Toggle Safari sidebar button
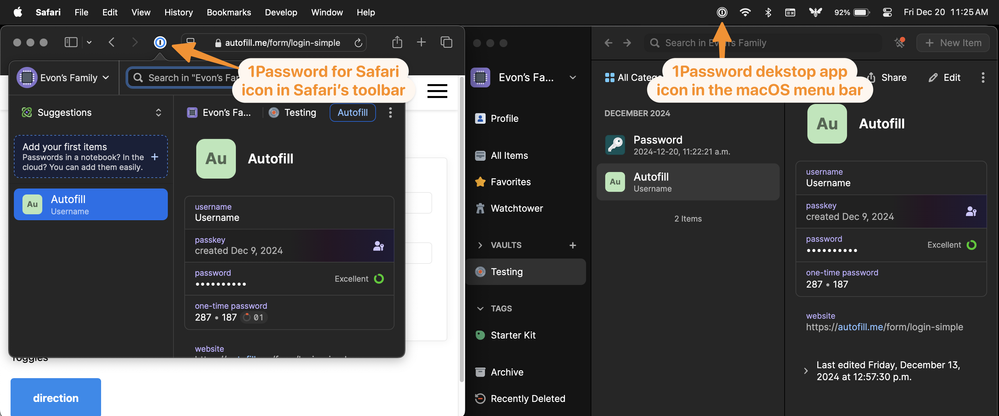Viewport: 999px width, 416px height. [71, 43]
